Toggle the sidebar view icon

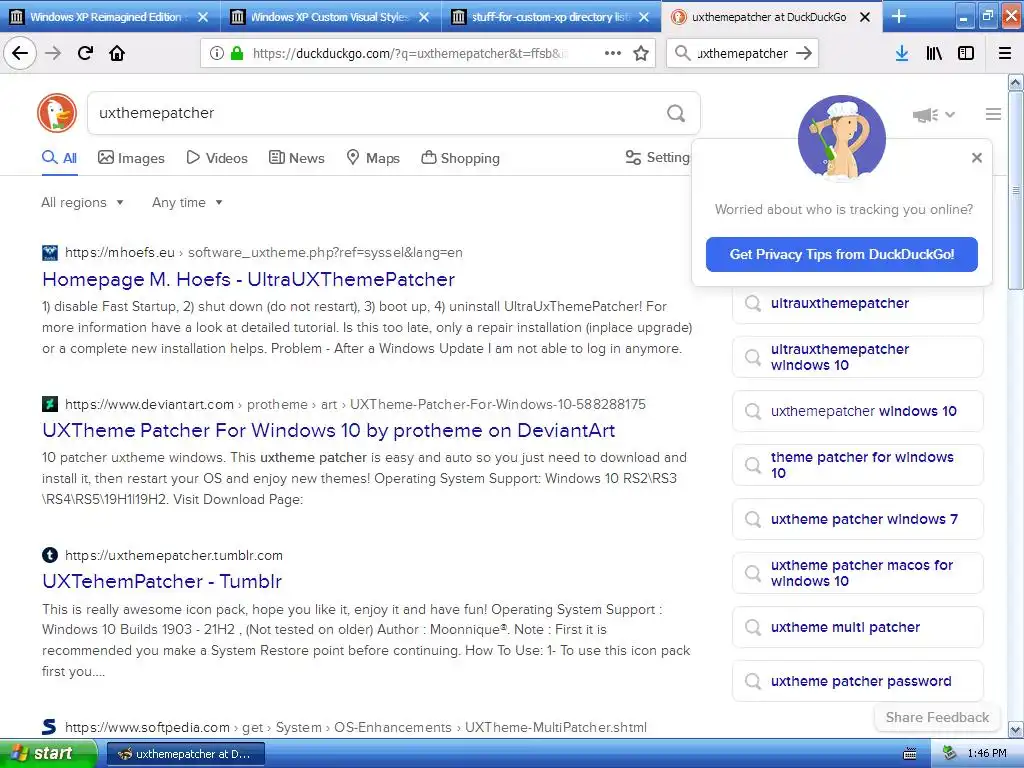coord(966,53)
